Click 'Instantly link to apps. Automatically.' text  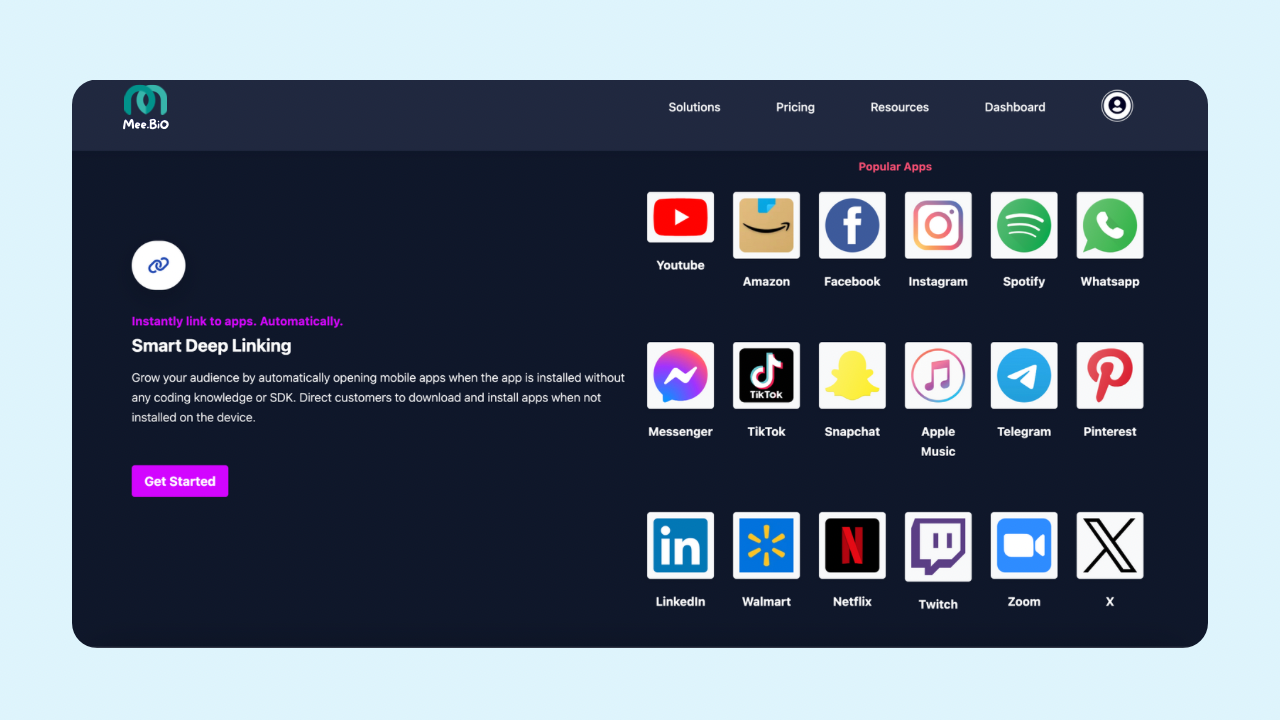[237, 322]
